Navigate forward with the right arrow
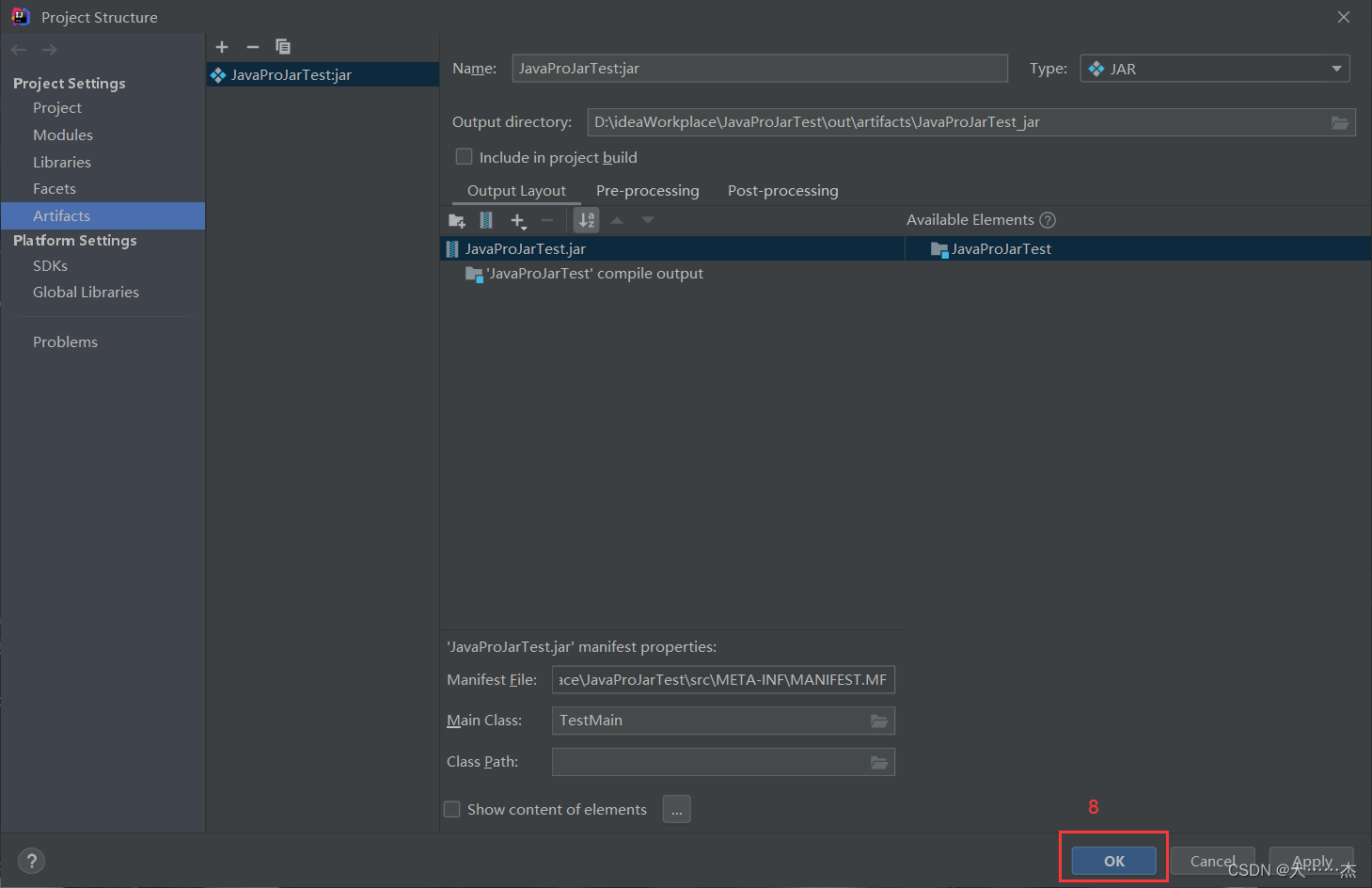1372x888 pixels. point(49,50)
